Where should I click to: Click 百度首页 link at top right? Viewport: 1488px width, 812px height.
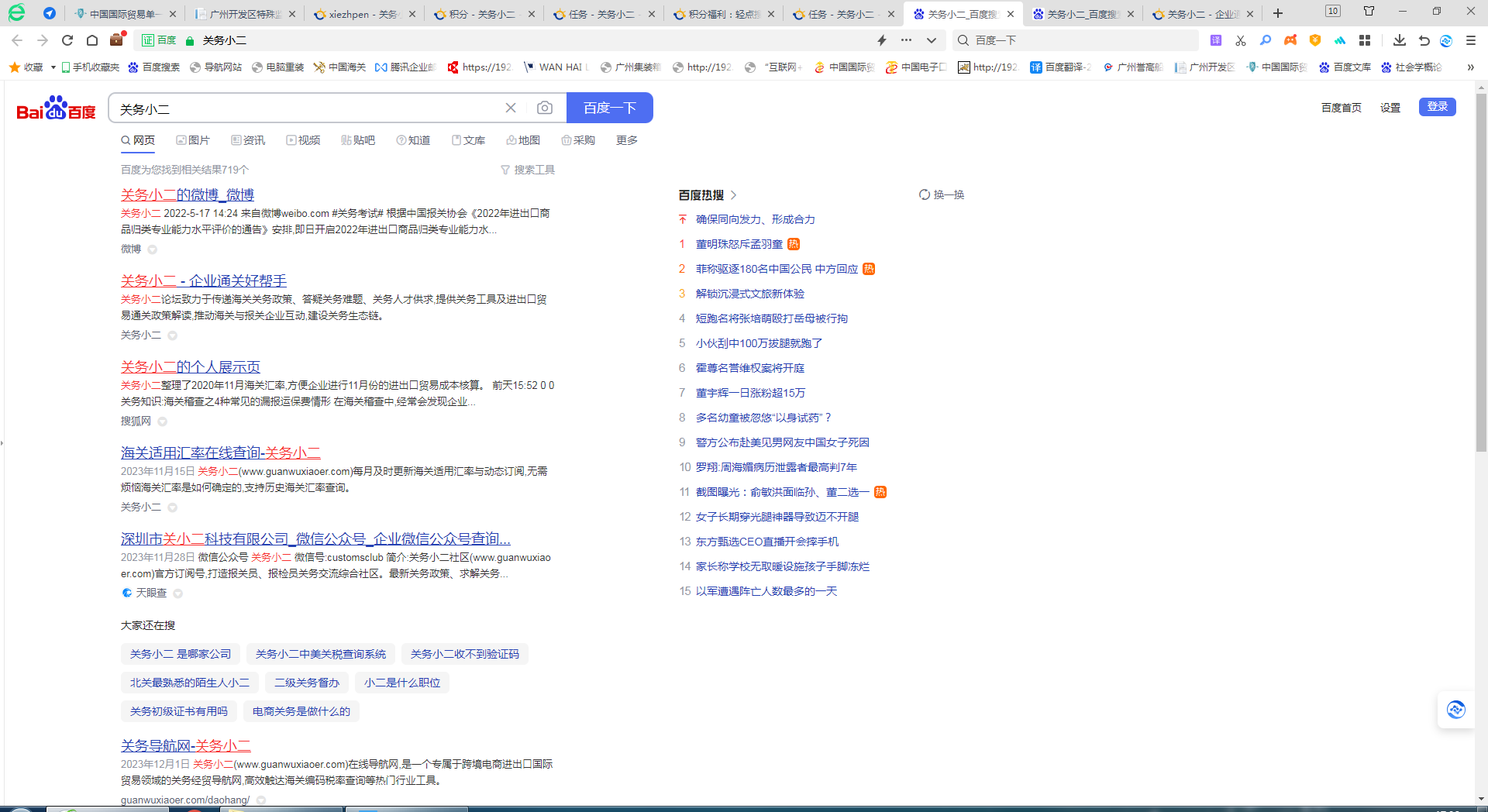[1342, 108]
